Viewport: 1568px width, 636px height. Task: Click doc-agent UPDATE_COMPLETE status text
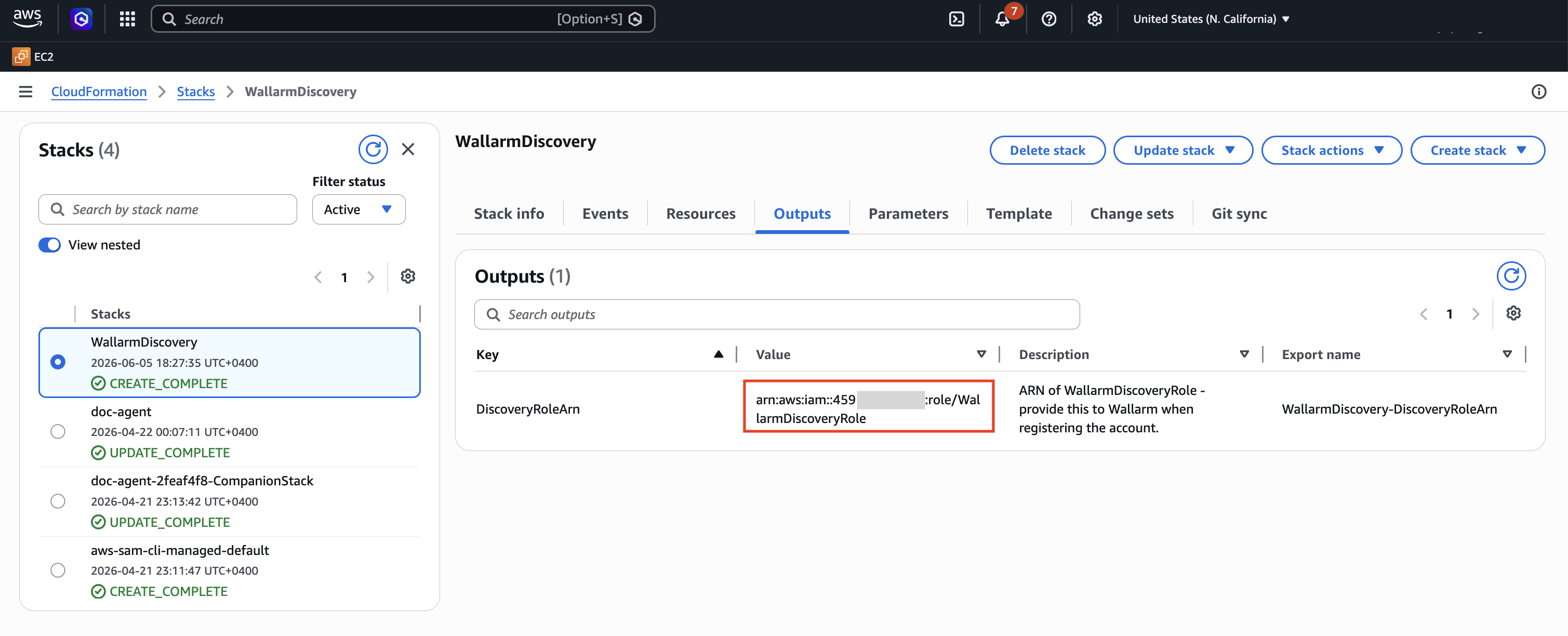[169, 453]
